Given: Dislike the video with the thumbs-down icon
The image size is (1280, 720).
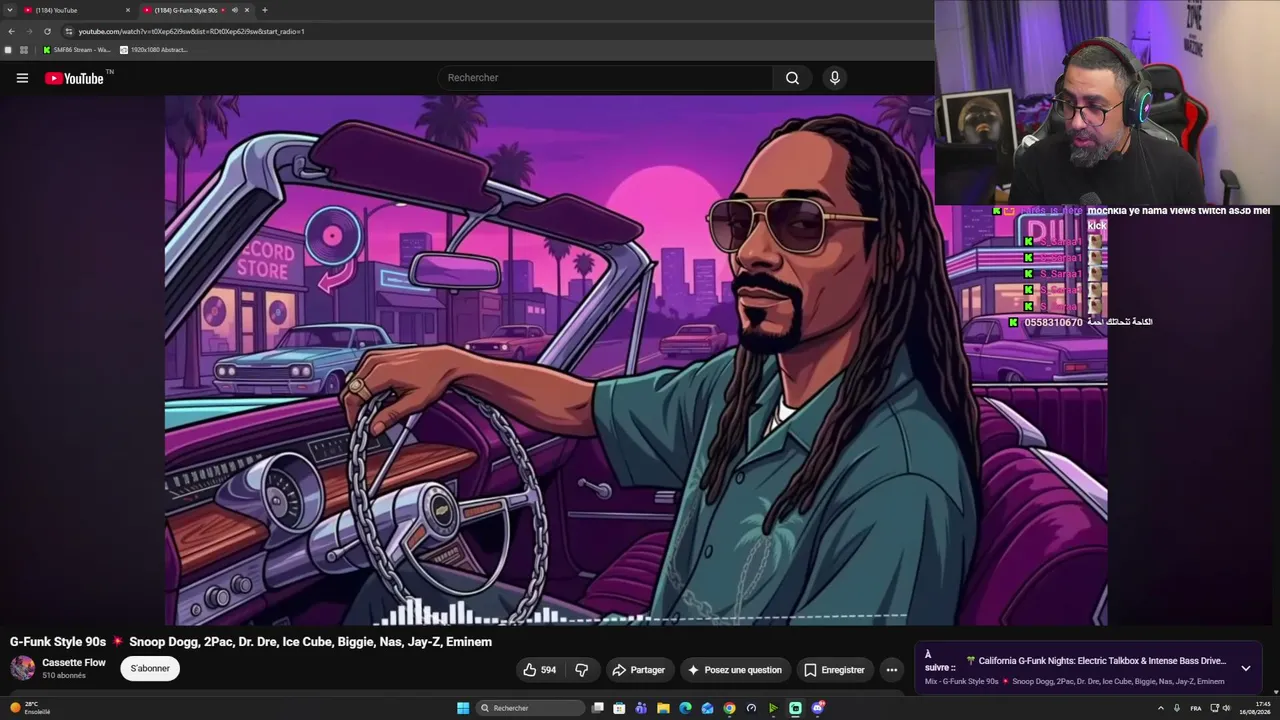Looking at the screenshot, I should click(582, 670).
